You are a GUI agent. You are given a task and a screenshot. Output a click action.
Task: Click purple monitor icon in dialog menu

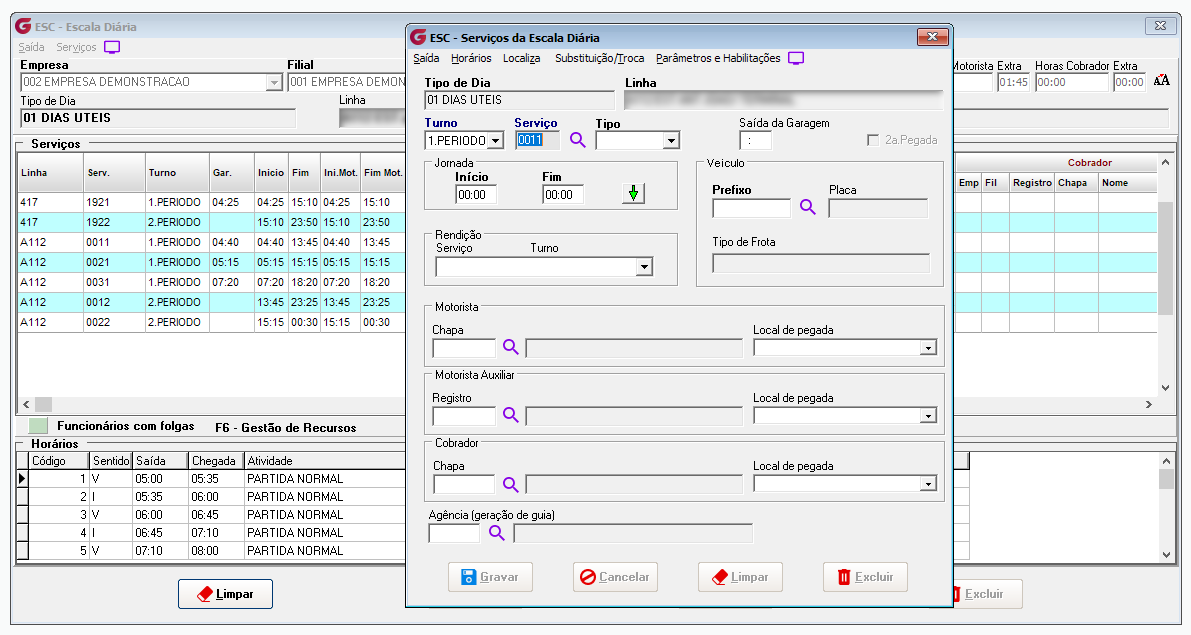pos(796,58)
